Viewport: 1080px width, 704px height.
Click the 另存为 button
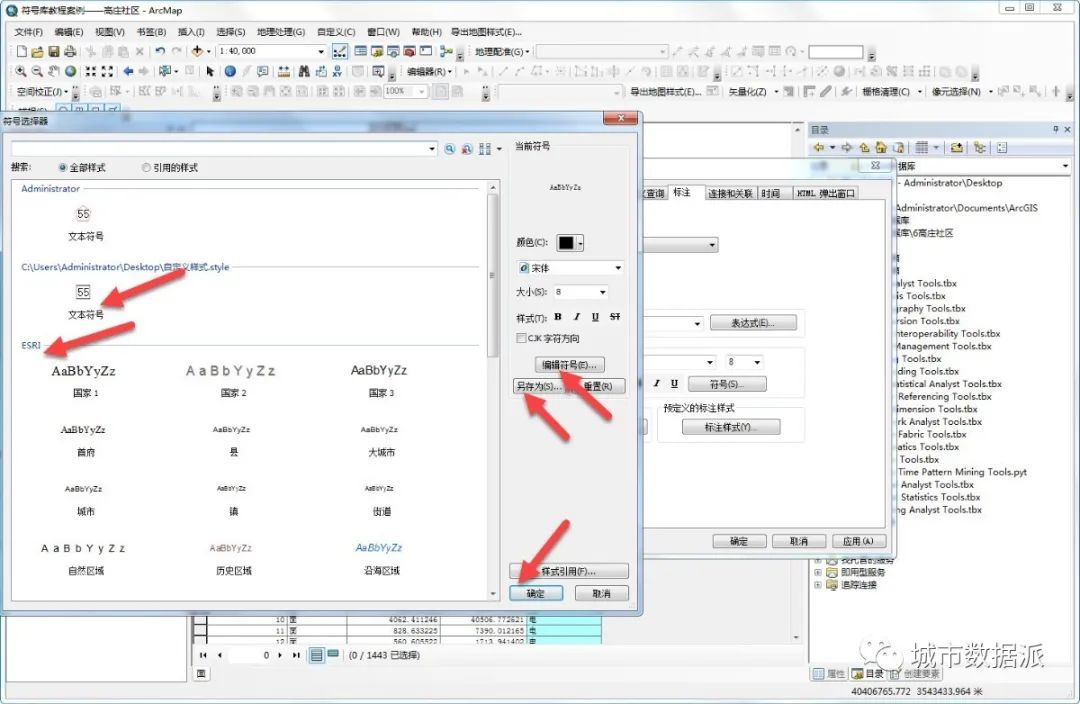click(538, 386)
